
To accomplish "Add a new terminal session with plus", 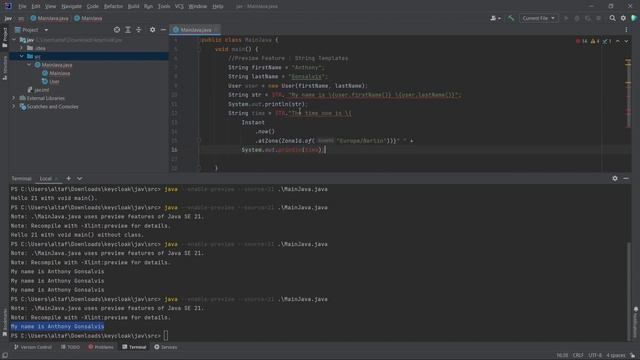I will point(69,178).
